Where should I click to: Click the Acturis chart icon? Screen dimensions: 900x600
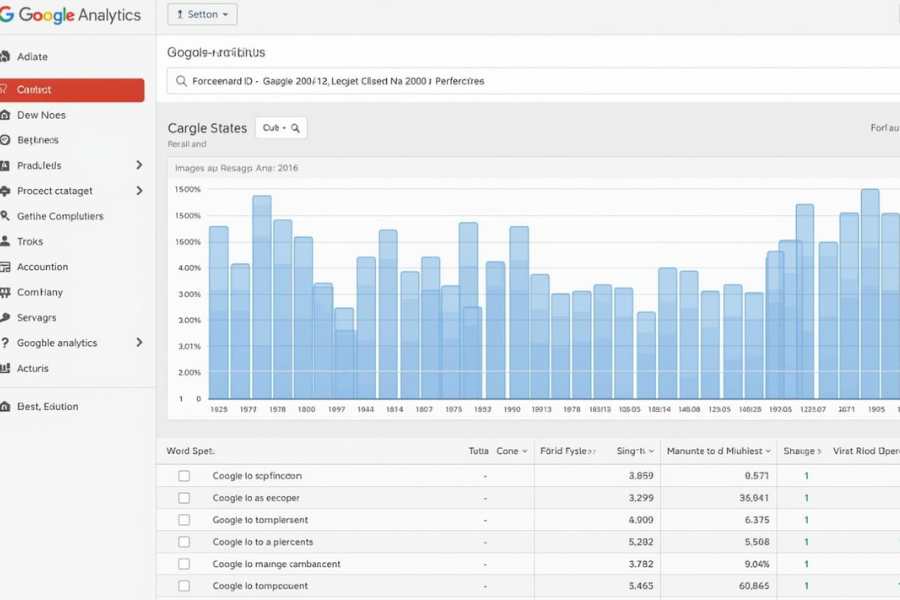[x=5, y=368]
